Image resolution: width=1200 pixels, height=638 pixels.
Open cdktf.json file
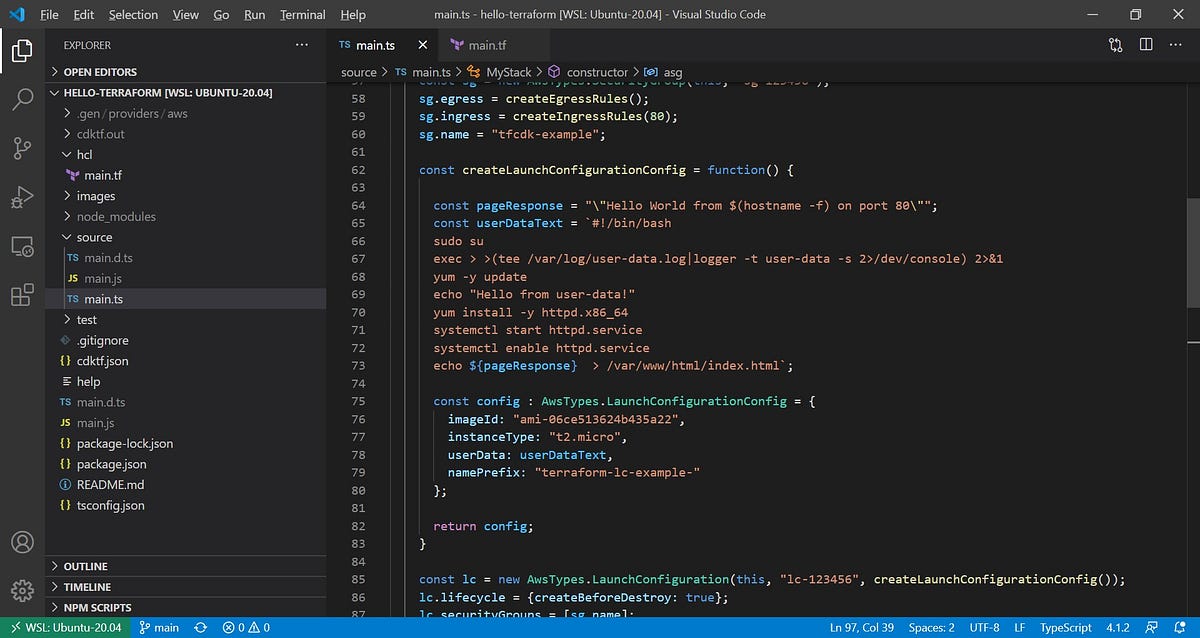pyautogui.click(x=186, y=361)
